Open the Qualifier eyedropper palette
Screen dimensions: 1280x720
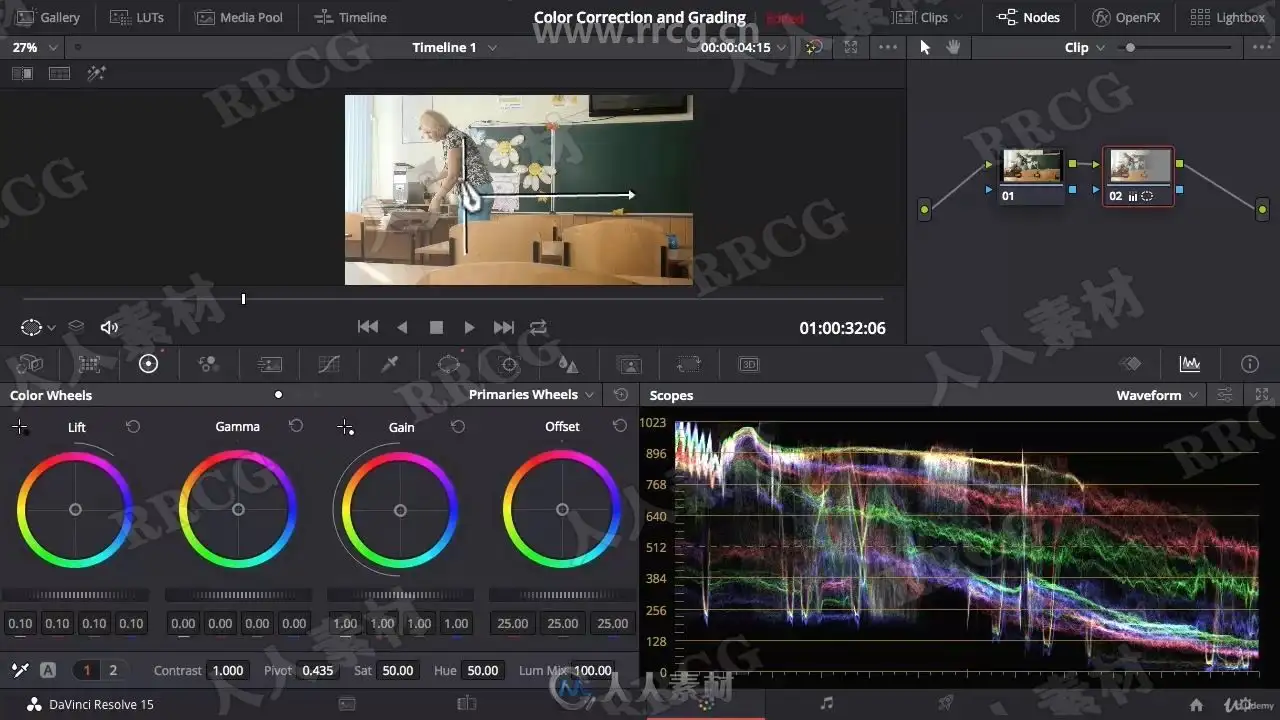(x=390, y=364)
